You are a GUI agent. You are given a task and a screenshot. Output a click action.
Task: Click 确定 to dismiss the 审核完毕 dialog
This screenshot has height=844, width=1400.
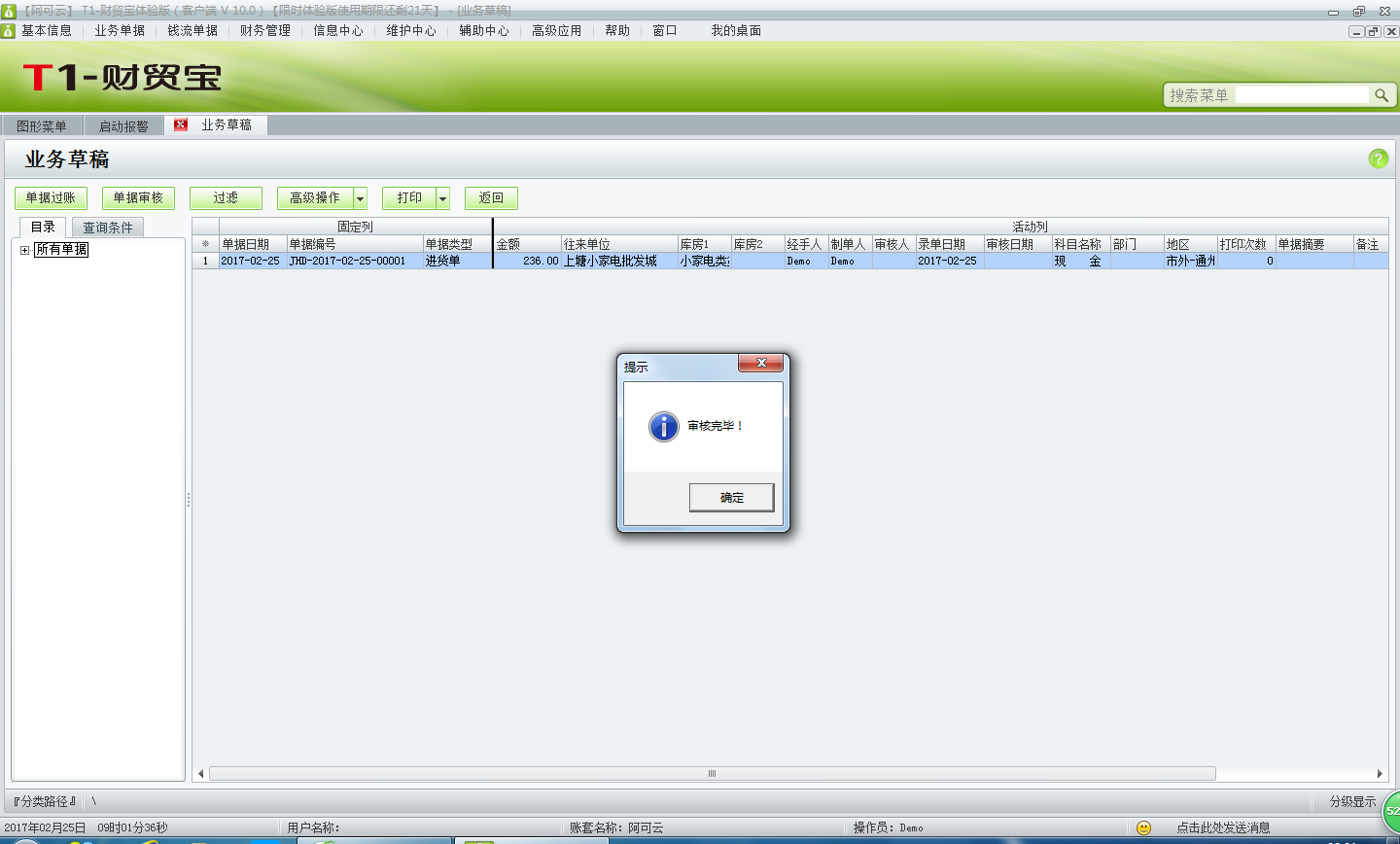(731, 497)
